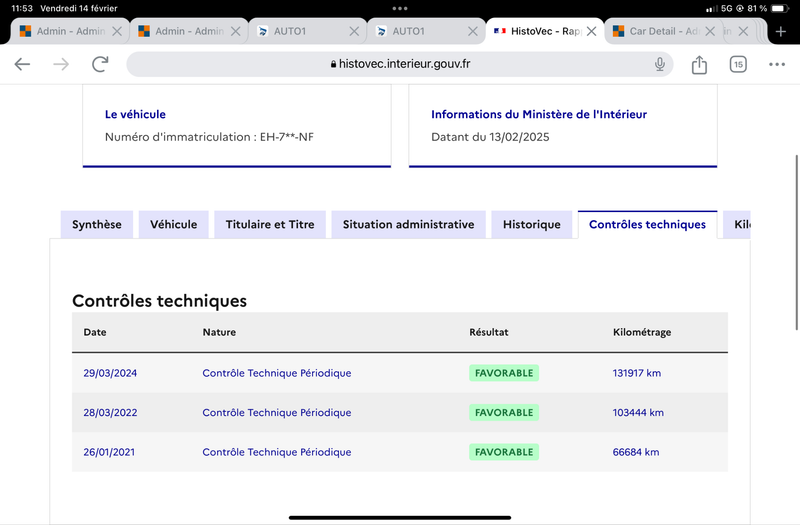The image size is (800, 525).
Task: Tap the 11:53 clock in status bar
Action: [x=22, y=8]
